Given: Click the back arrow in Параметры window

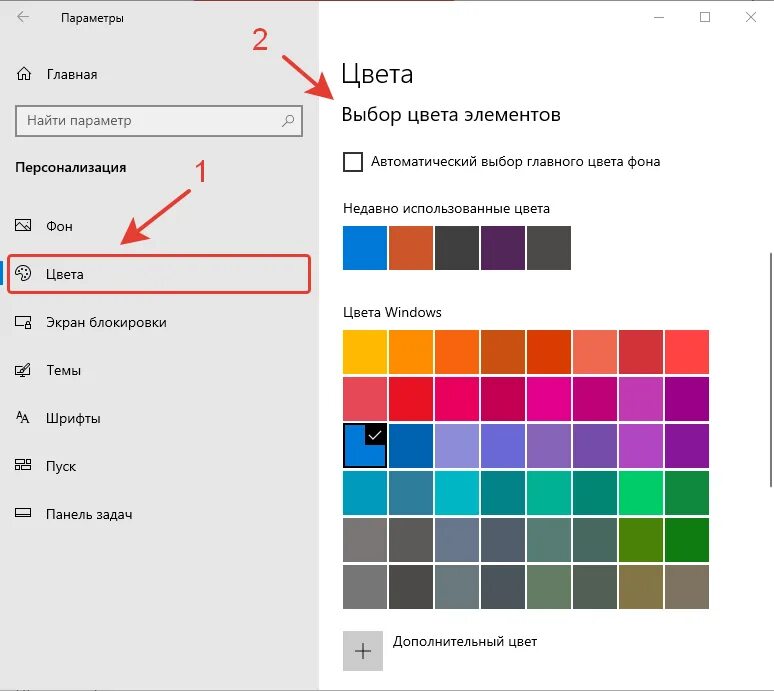Looking at the screenshot, I should click(24, 18).
